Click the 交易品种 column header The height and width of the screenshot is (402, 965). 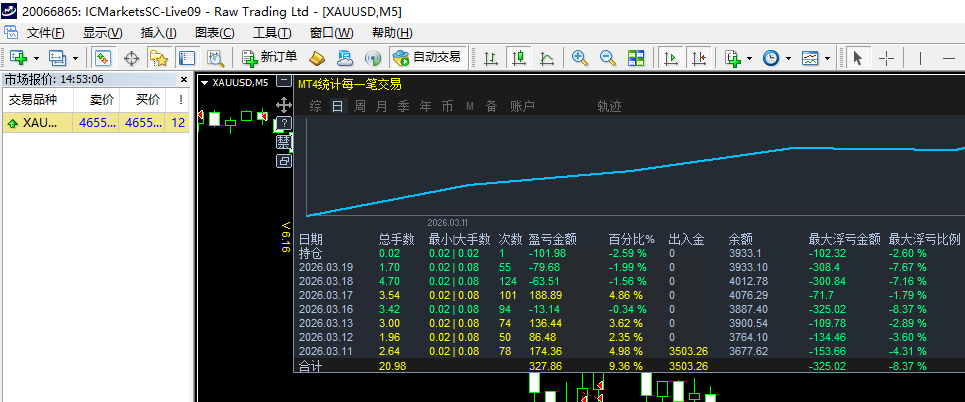pyautogui.click(x=38, y=100)
